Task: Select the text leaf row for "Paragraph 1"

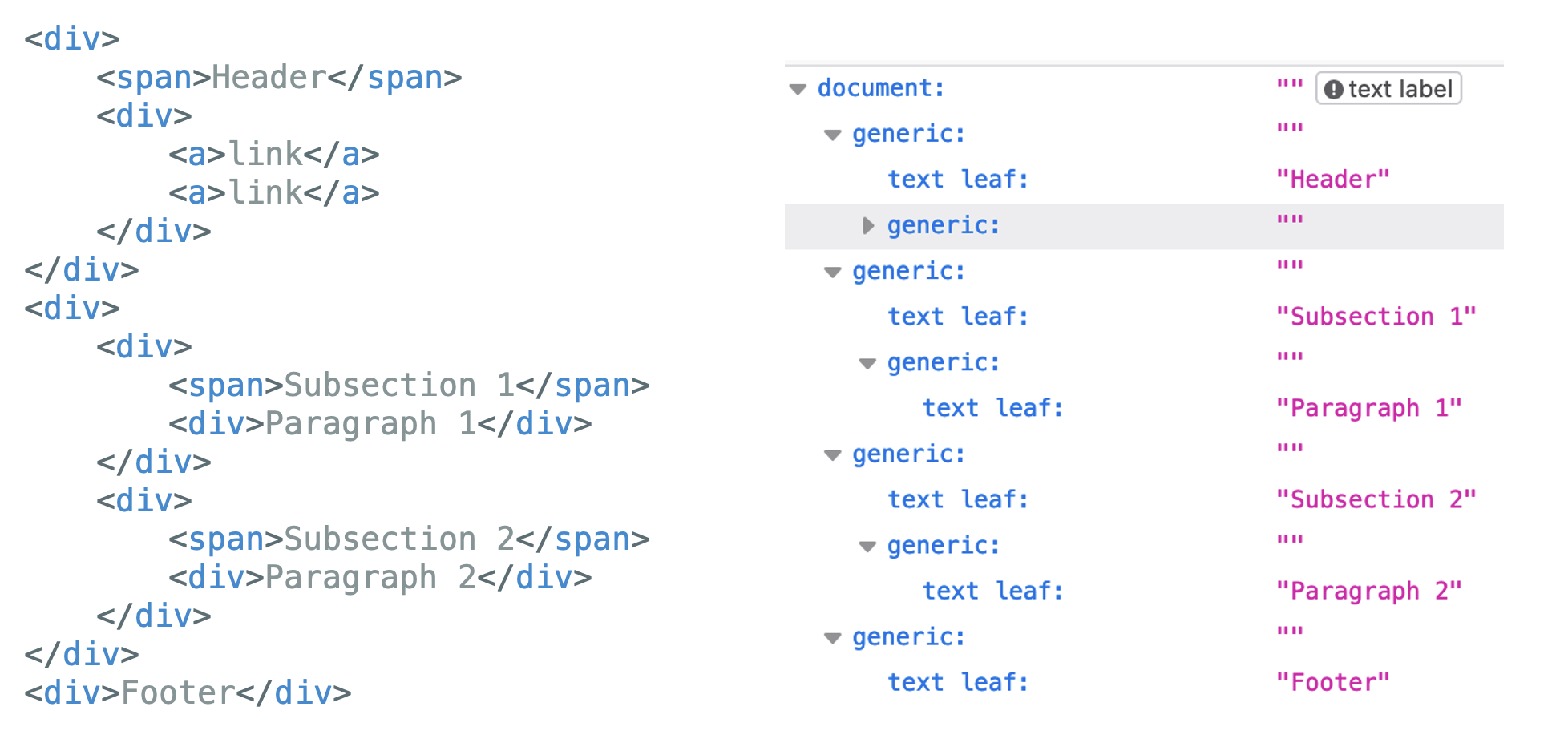Action: pyautogui.click(x=992, y=409)
